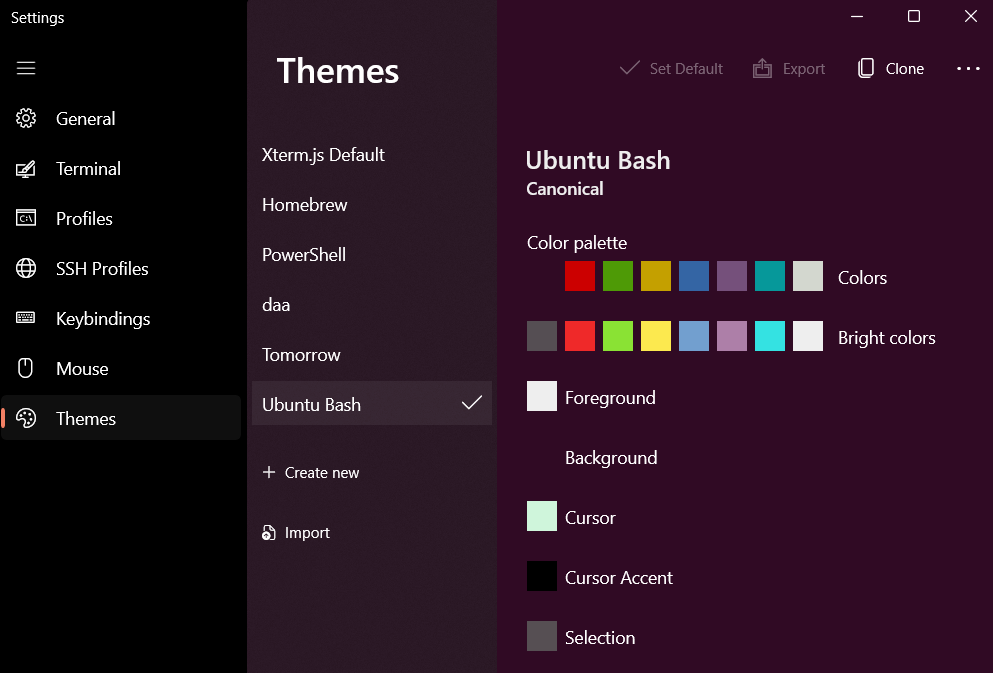Select the Homebrew theme
Image resolution: width=993 pixels, height=673 pixels.
(x=305, y=205)
